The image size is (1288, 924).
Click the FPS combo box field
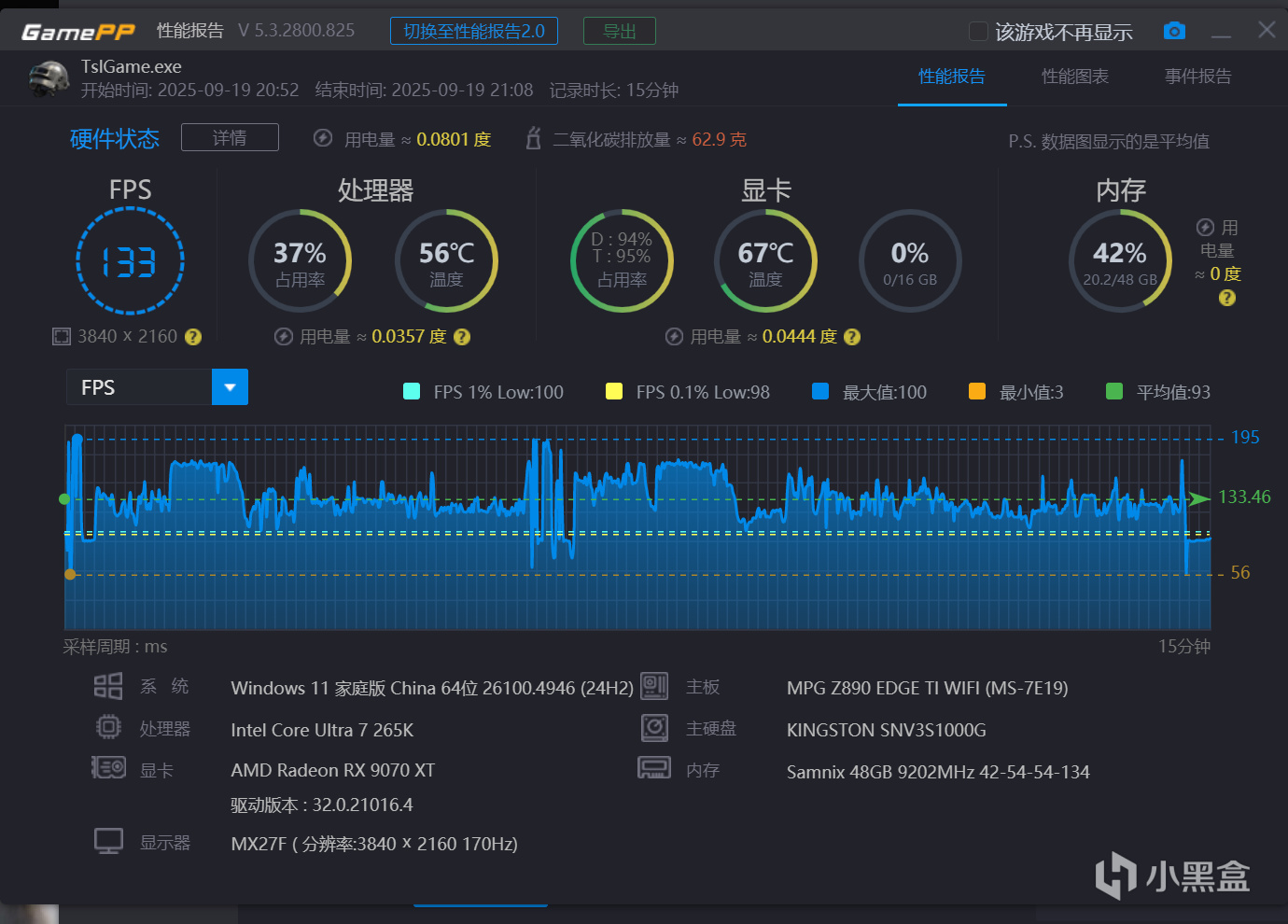157,387
